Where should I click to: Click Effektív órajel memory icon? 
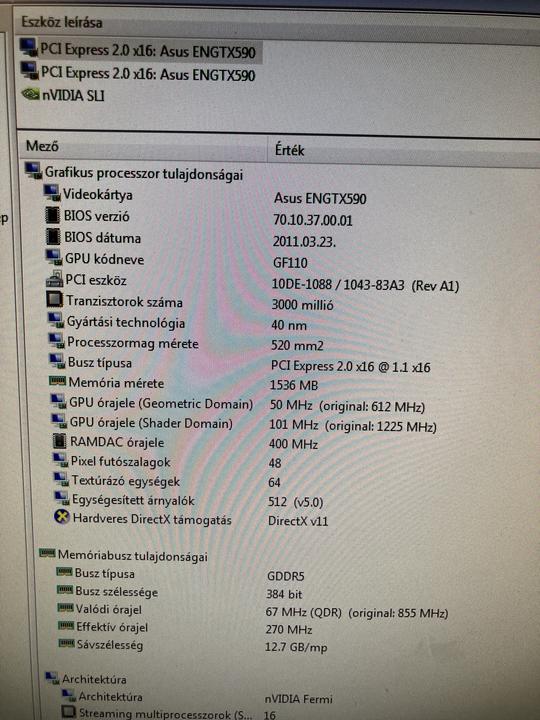[x=66, y=626]
